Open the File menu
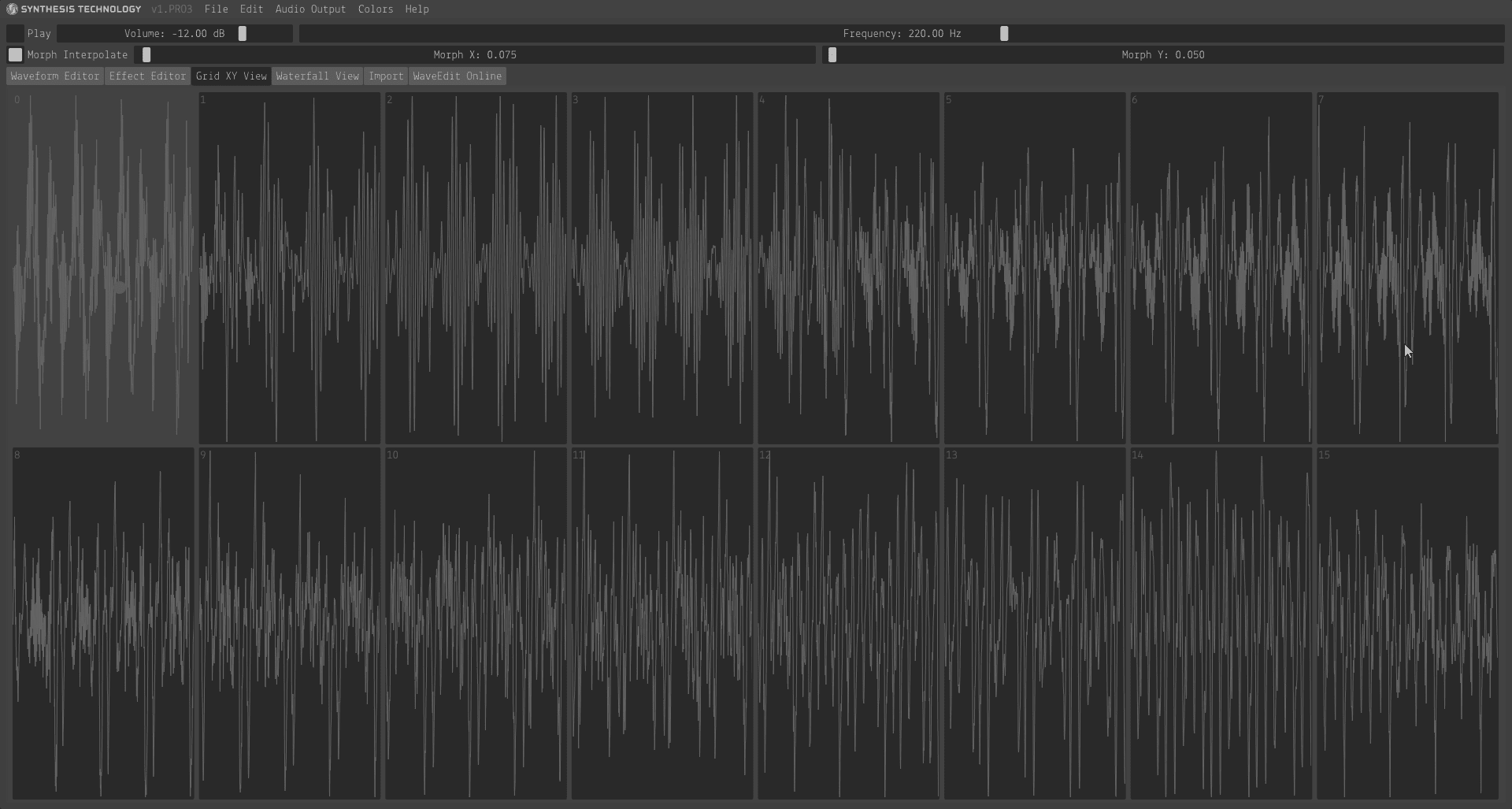This screenshot has width=1512, height=809. point(216,9)
